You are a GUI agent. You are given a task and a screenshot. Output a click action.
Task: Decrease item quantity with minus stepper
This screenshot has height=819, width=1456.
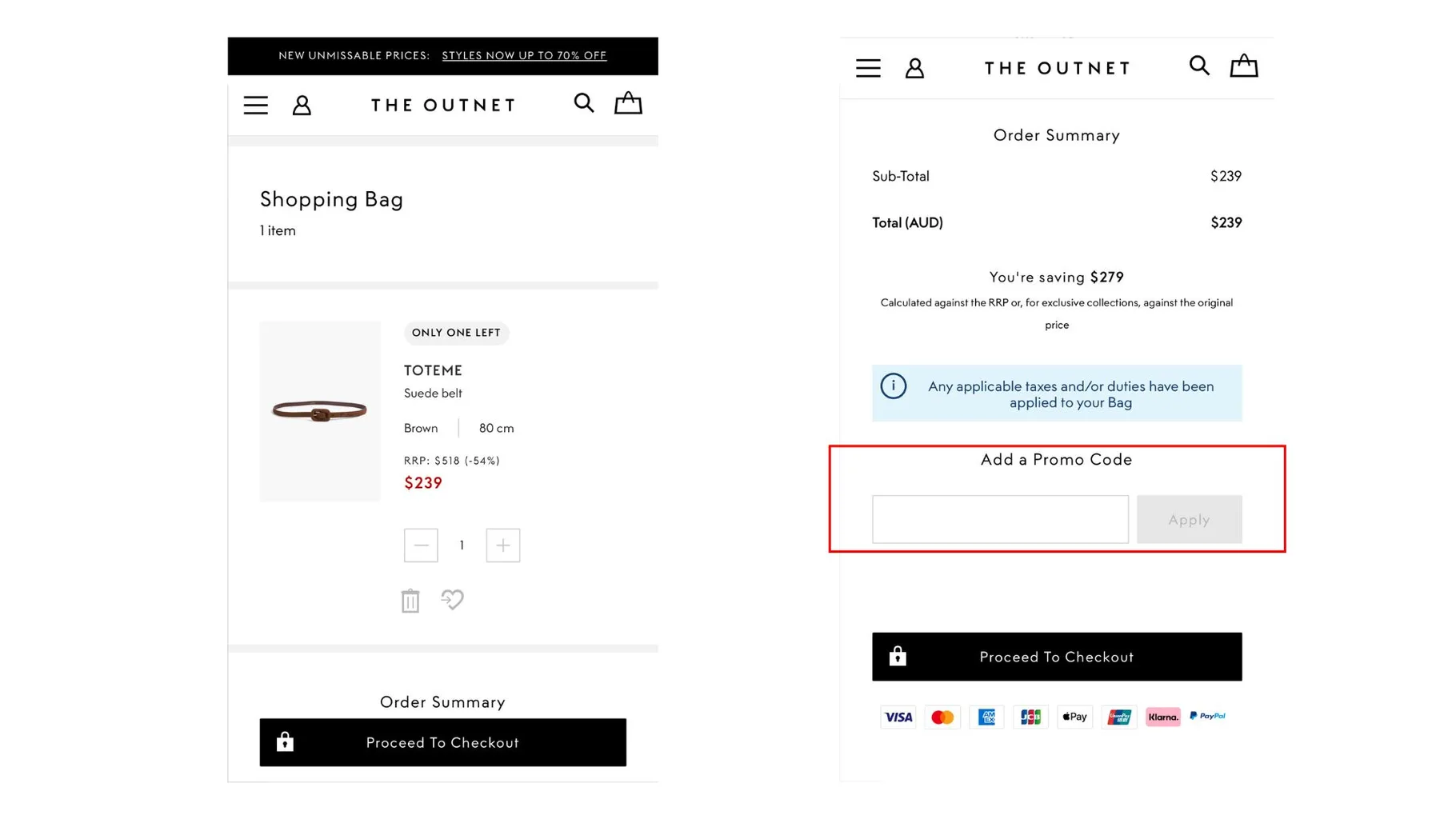421,545
